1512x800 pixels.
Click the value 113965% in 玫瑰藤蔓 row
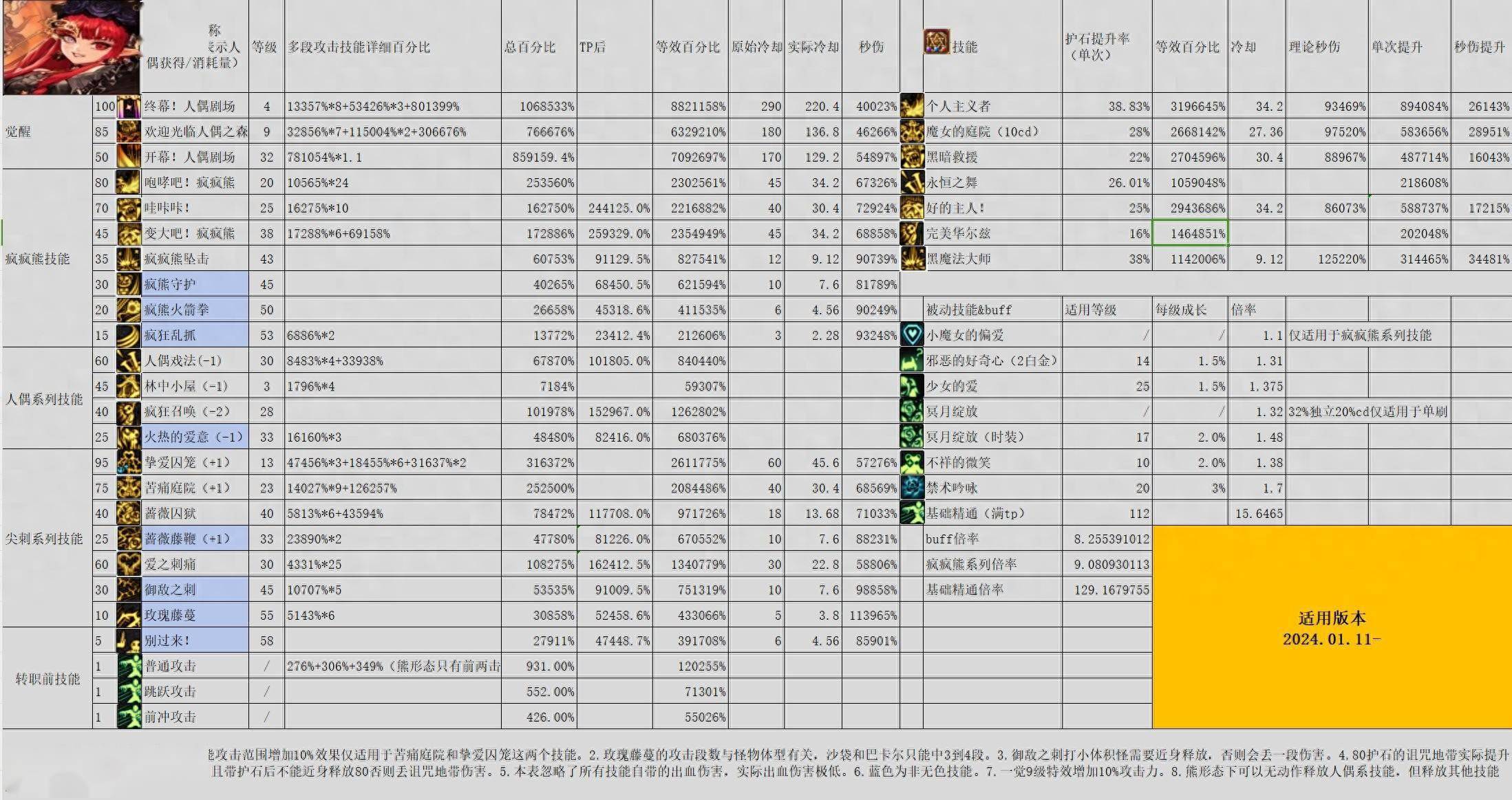873,615
